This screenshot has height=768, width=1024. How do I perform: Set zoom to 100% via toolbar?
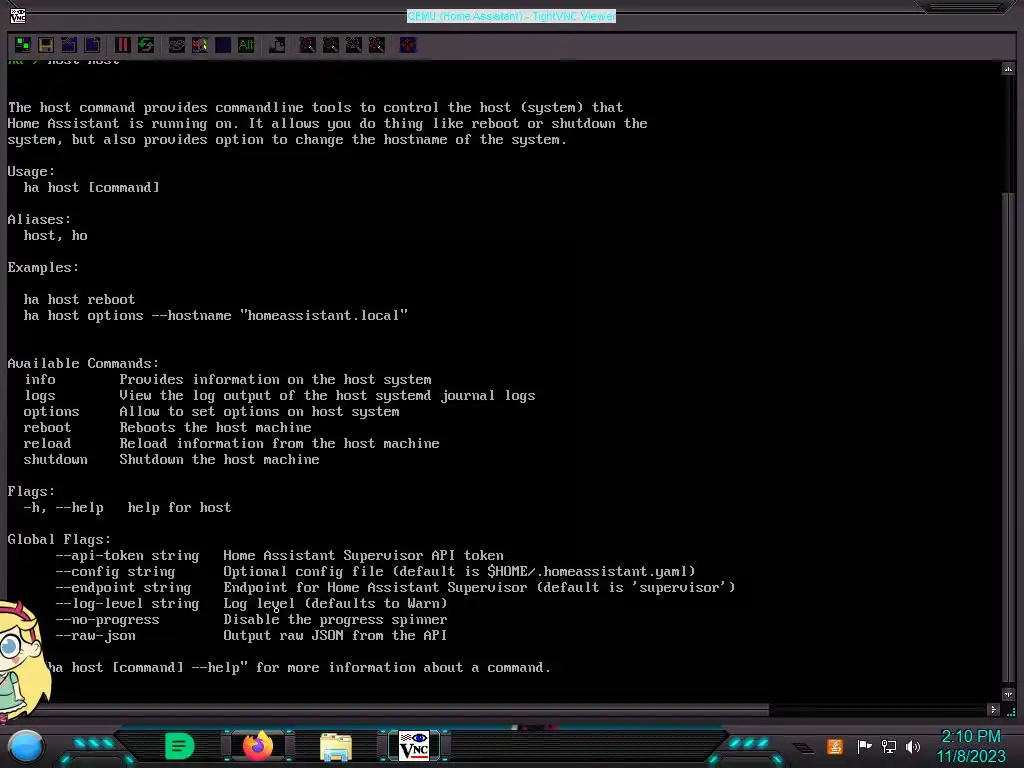353,44
